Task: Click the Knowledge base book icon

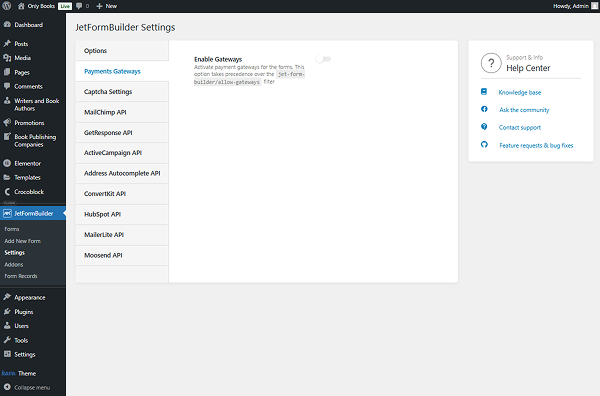Action: 484,92
